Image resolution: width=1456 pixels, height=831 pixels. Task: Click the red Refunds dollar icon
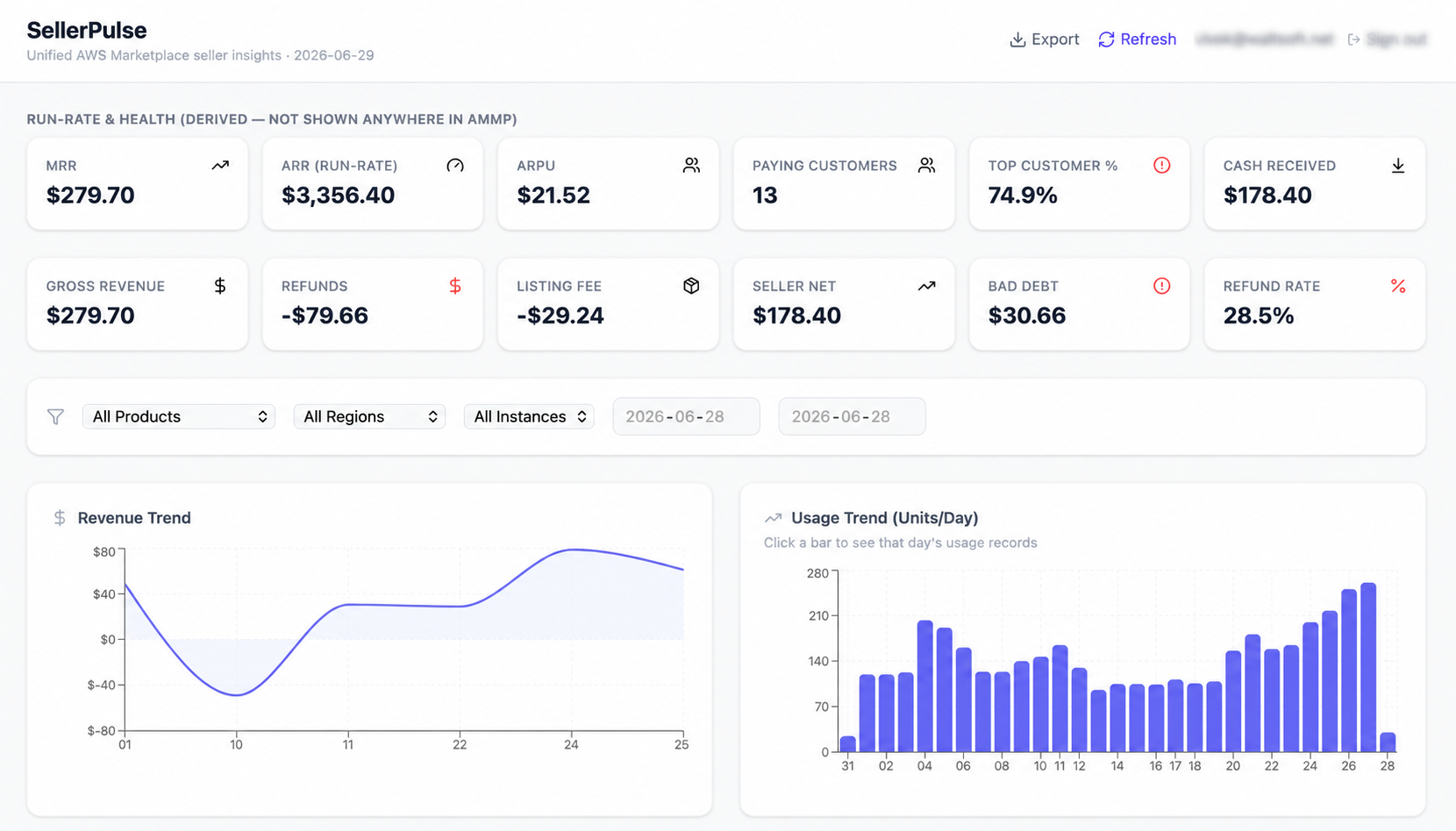[455, 286]
